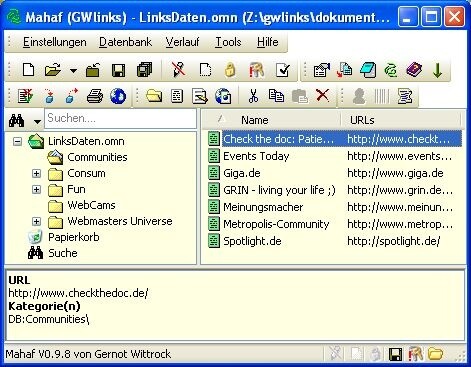The image size is (471, 367).
Task: Expand the Webmasters Universe folder
Action: (37, 221)
